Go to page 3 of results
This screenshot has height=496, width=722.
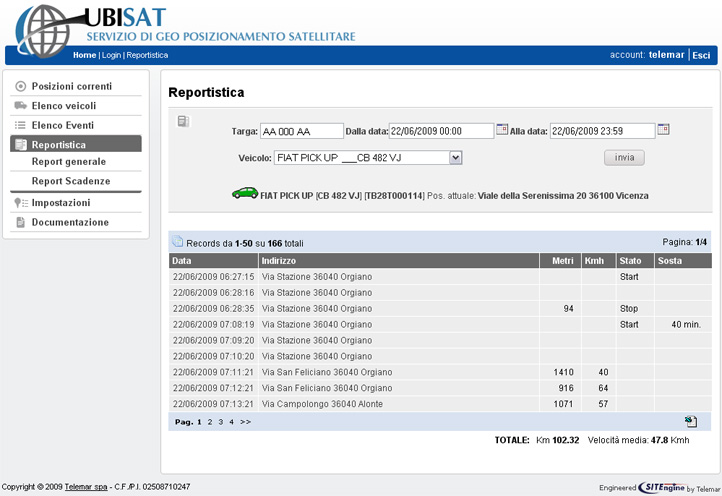(x=221, y=422)
